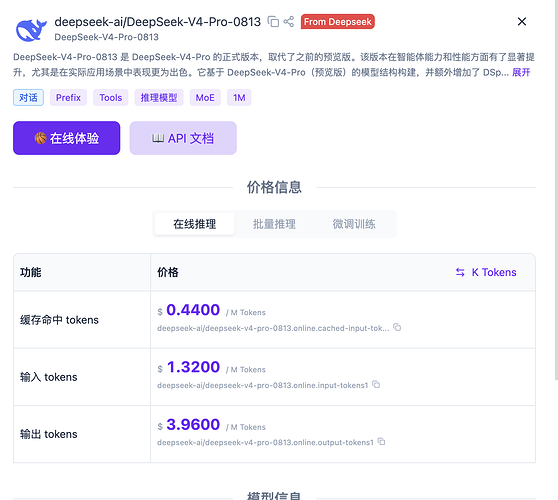Open the API 文档 button
The image size is (558, 500).
[x=183, y=138]
